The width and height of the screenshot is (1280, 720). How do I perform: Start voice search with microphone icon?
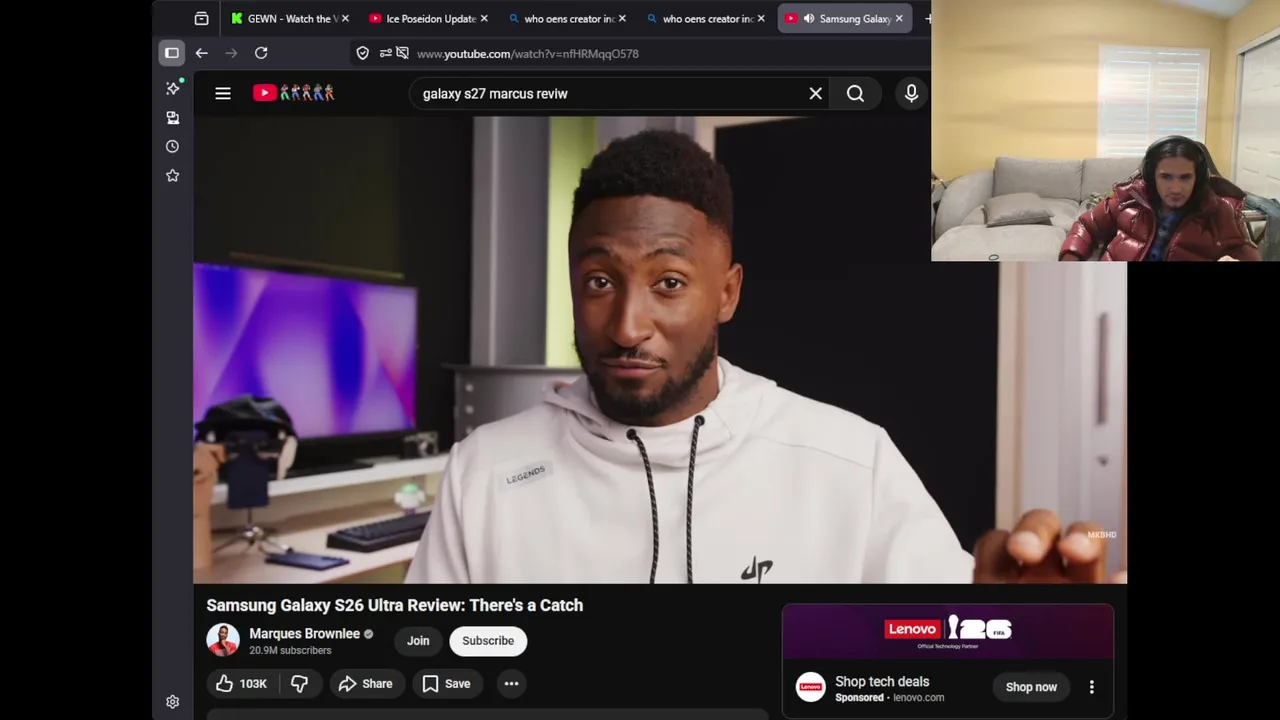point(911,93)
